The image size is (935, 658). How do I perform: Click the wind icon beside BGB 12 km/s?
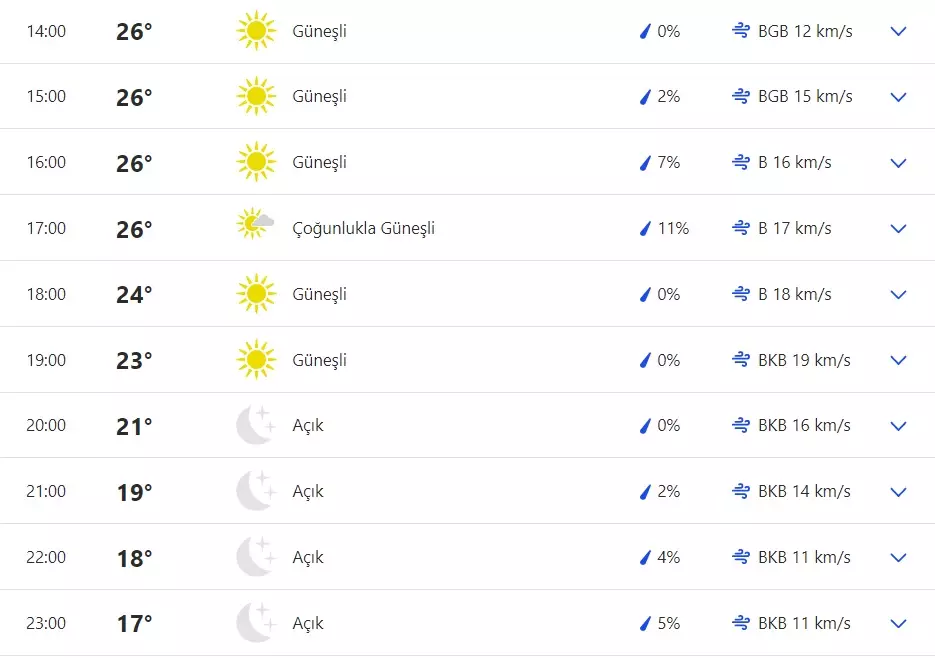[x=741, y=31]
